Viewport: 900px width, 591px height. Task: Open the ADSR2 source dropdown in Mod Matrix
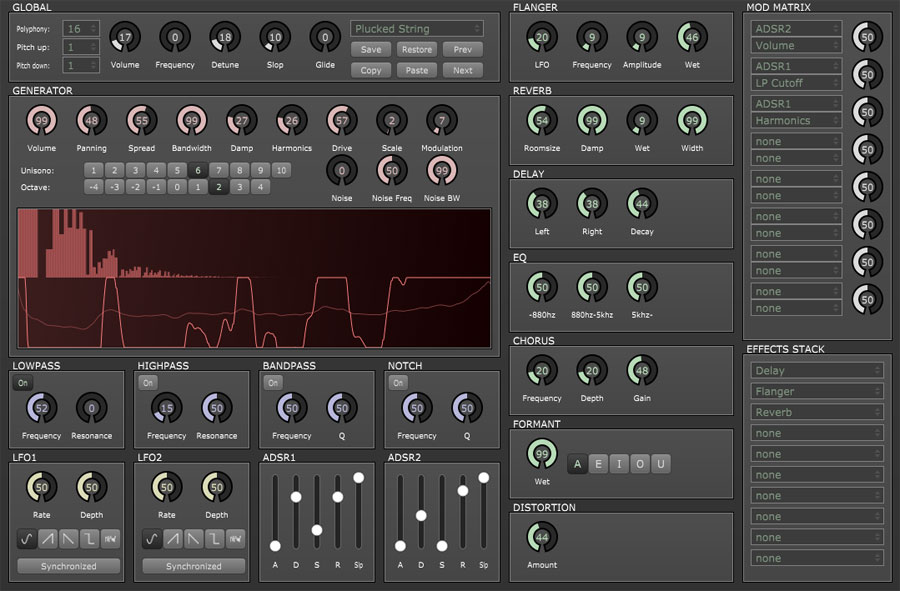click(795, 27)
